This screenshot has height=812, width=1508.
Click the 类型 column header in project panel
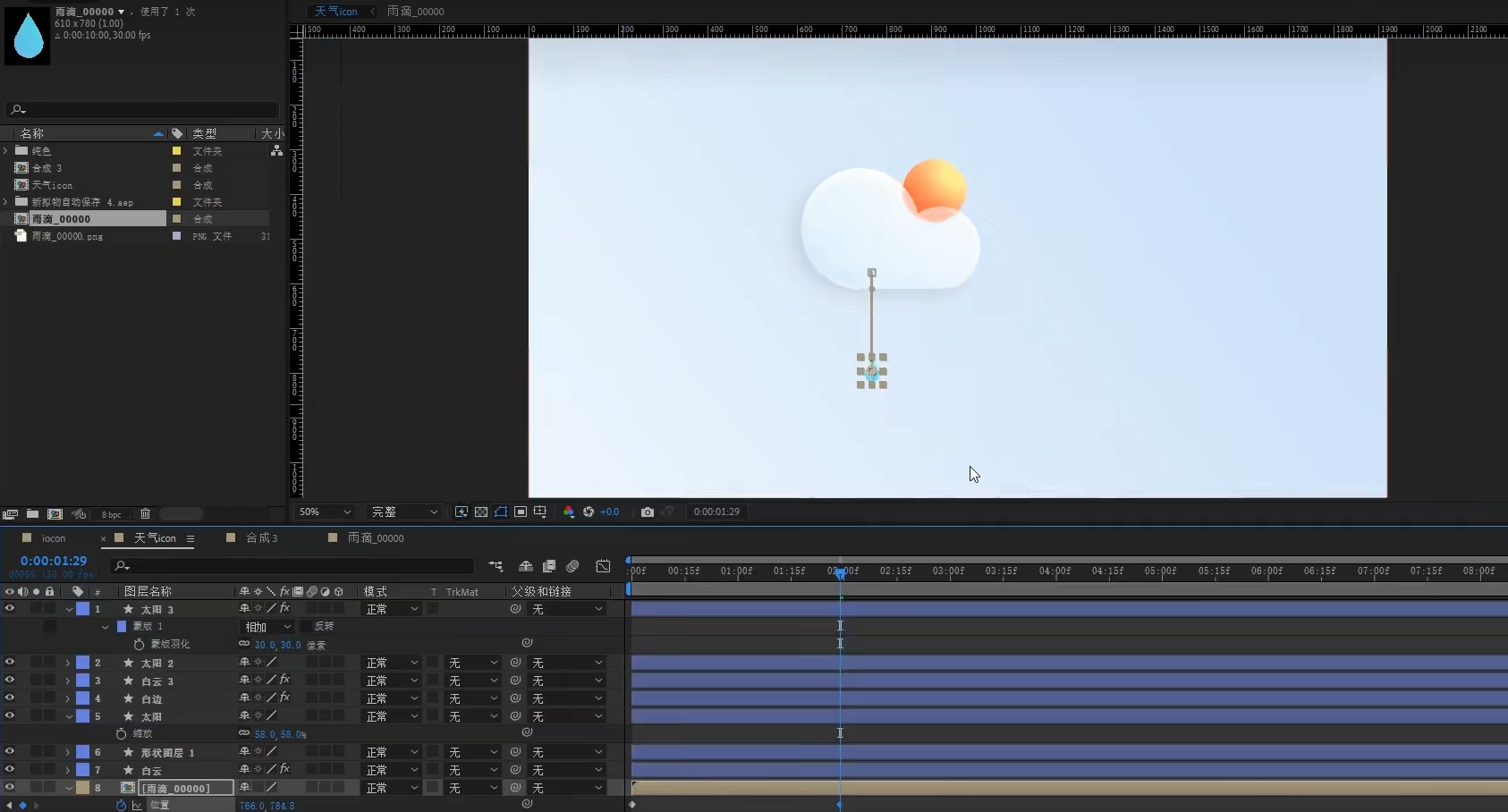pos(204,133)
